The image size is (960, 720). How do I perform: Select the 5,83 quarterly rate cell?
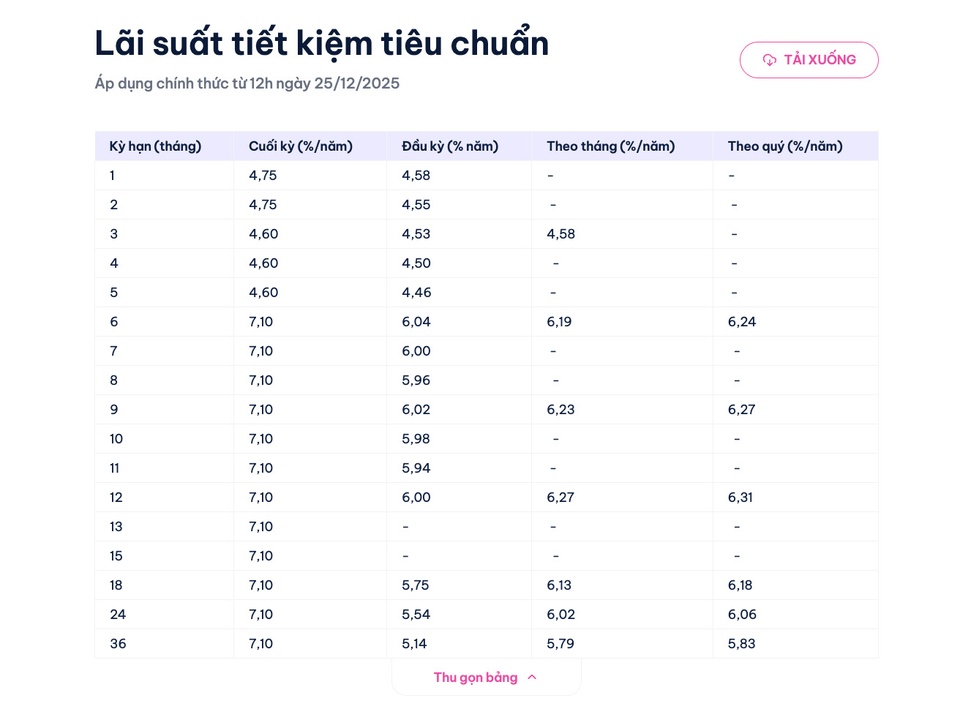pyautogui.click(x=742, y=644)
